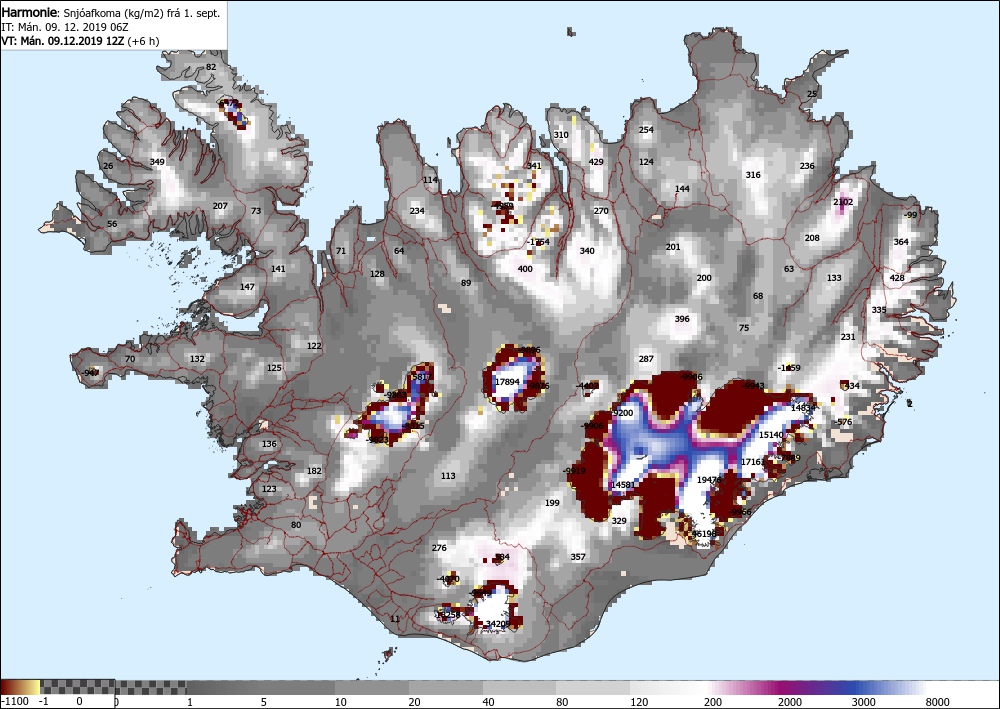Click the map value 182
Screen dimensions: 1000x709
314,471
